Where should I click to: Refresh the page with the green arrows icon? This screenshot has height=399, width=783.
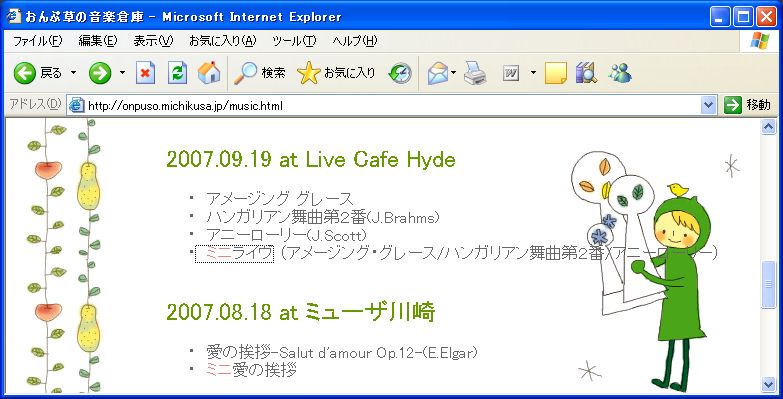coord(177,74)
